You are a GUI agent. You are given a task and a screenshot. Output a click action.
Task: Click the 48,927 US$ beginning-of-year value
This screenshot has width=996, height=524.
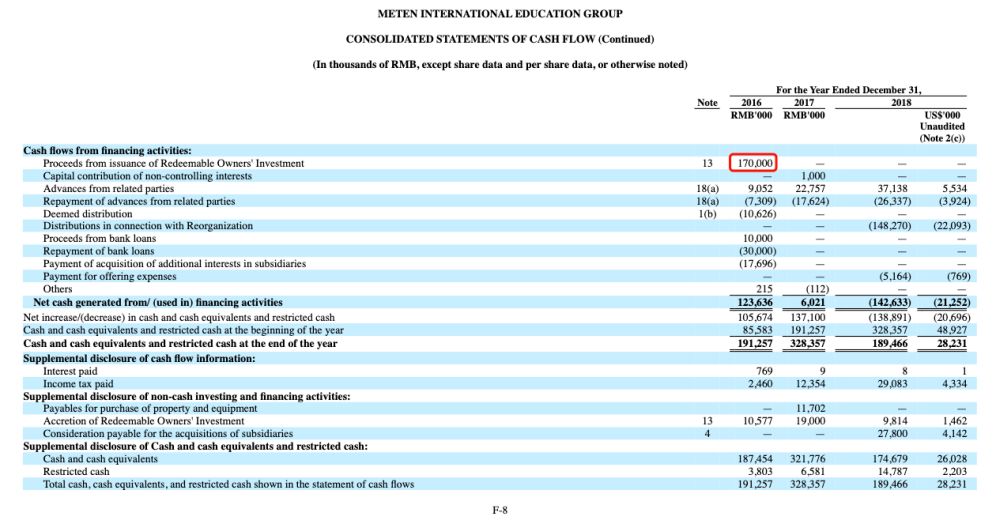click(952, 330)
